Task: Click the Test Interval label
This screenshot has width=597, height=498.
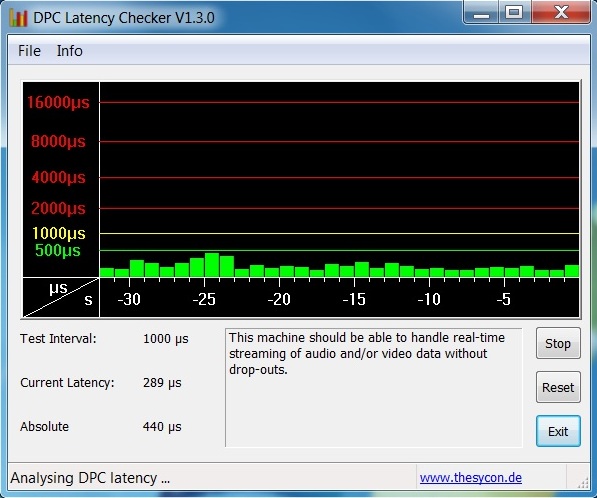Action: pos(58,338)
